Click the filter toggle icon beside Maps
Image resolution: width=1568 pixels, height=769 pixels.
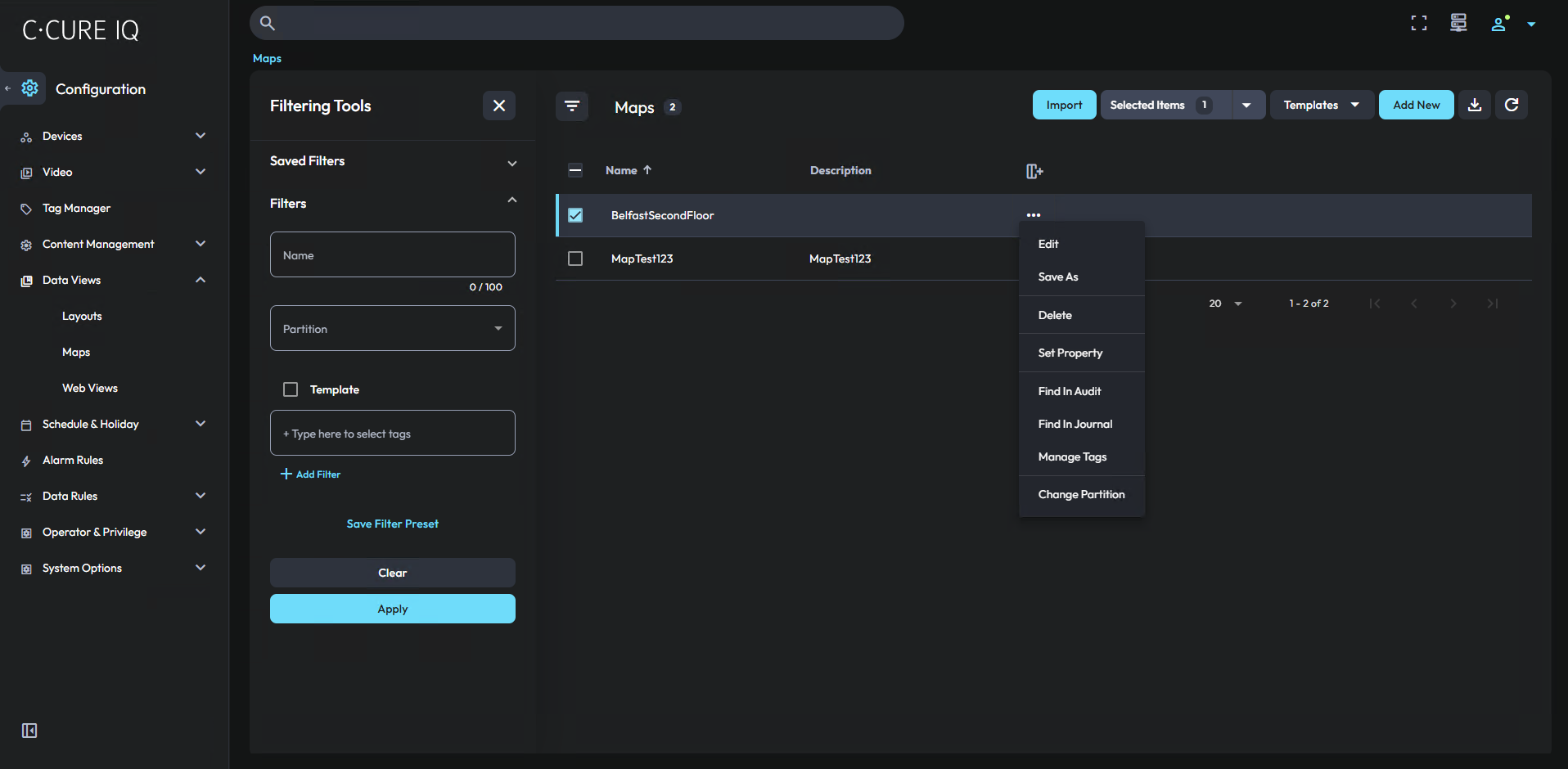coord(572,106)
